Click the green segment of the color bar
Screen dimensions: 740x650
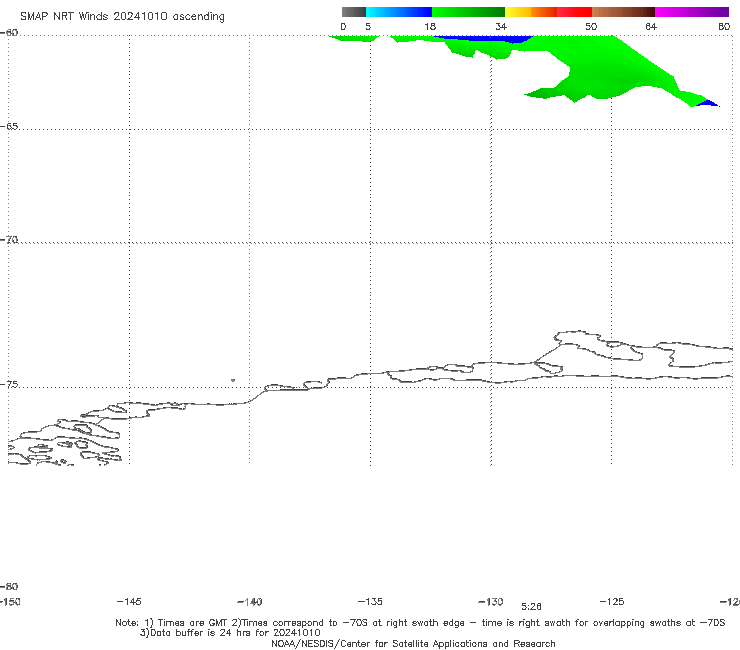[468, 12]
